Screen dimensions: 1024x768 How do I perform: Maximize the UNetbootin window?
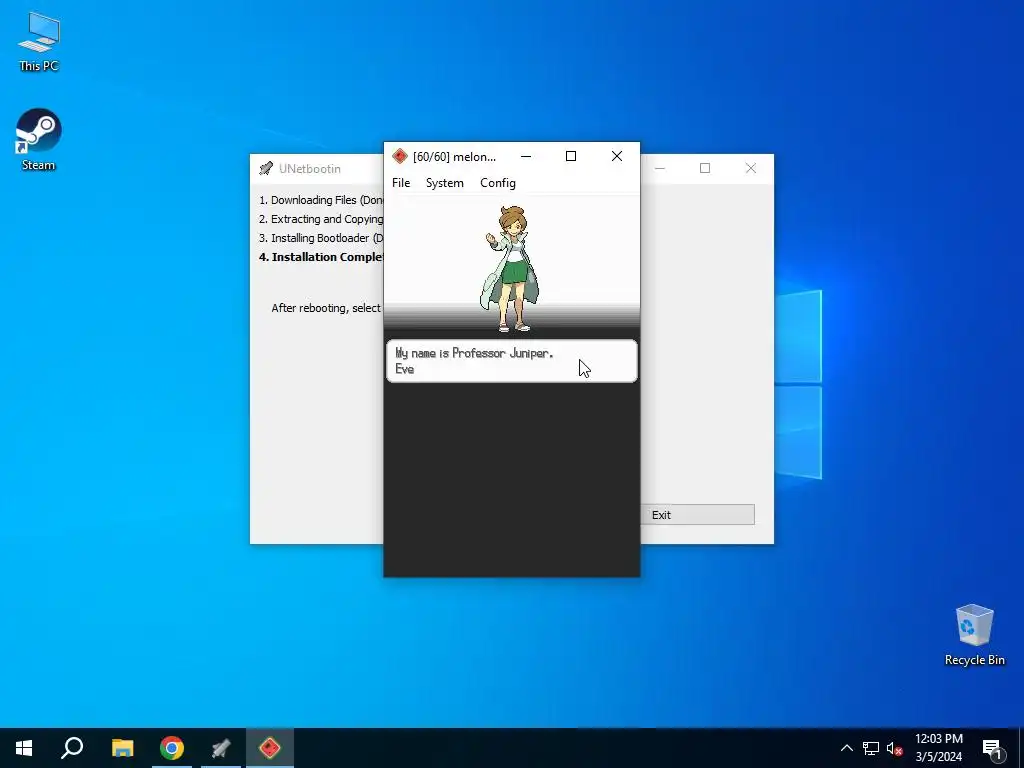tap(705, 168)
